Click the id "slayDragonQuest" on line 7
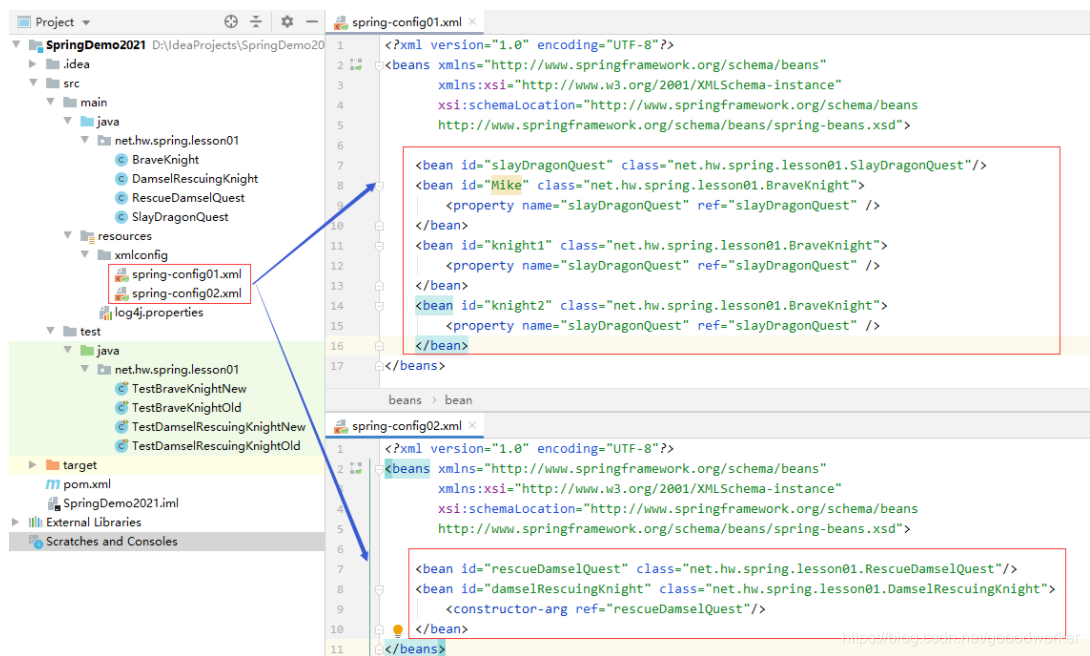The width and height of the screenshot is (1090, 656). pos(548,165)
